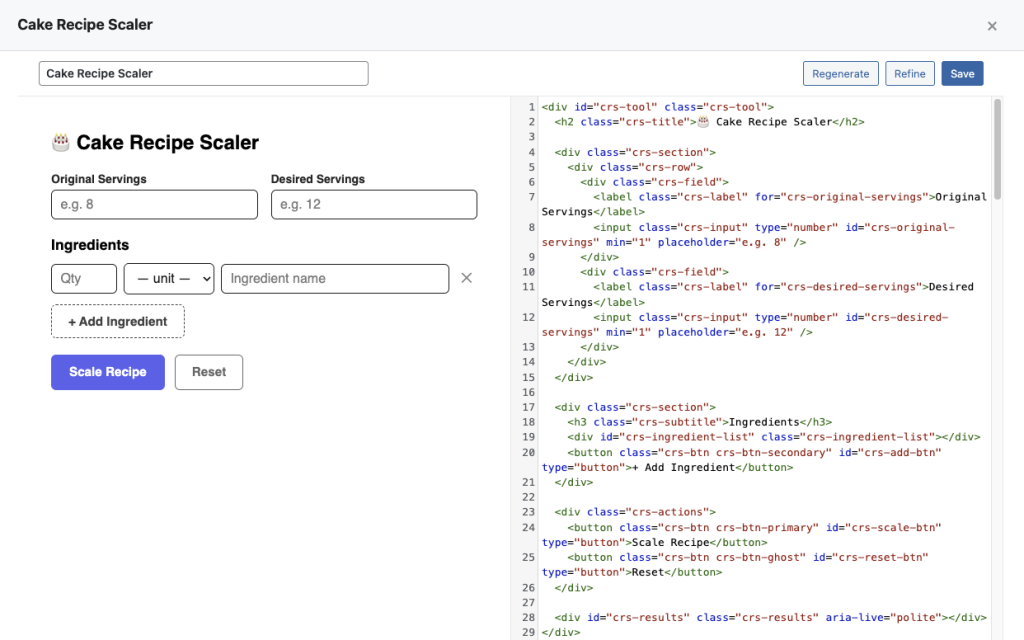The image size is (1024, 640).
Task: Focus the Desired Servings field
Action: pos(374,205)
